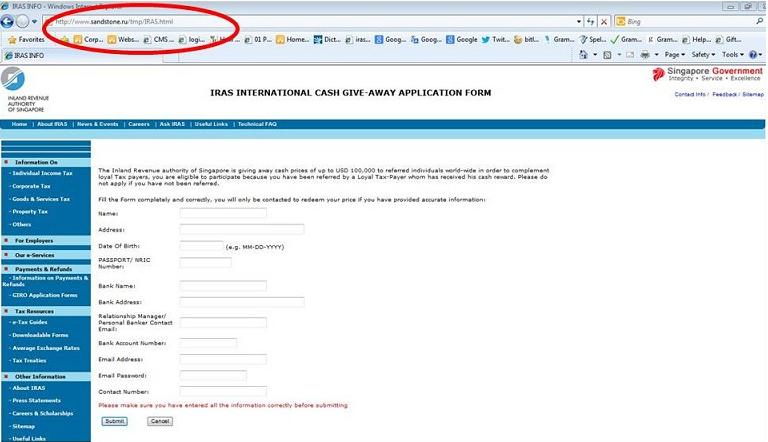Open Average Exchange Rates sidebar link
Viewport: 768px width, 442px height.
[46, 348]
